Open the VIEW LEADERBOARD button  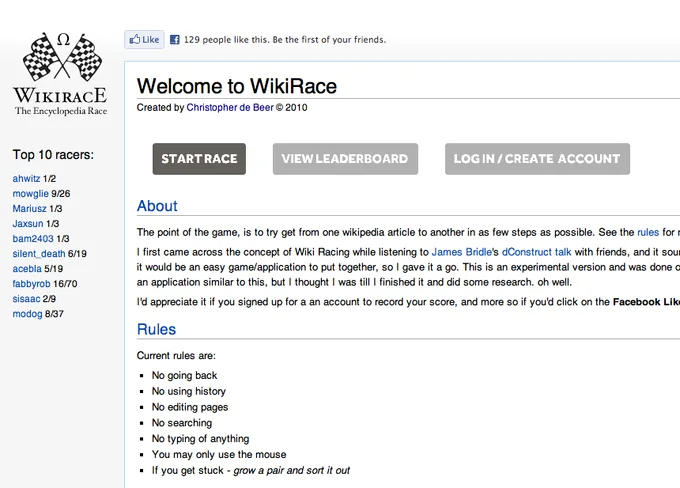tap(345, 159)
